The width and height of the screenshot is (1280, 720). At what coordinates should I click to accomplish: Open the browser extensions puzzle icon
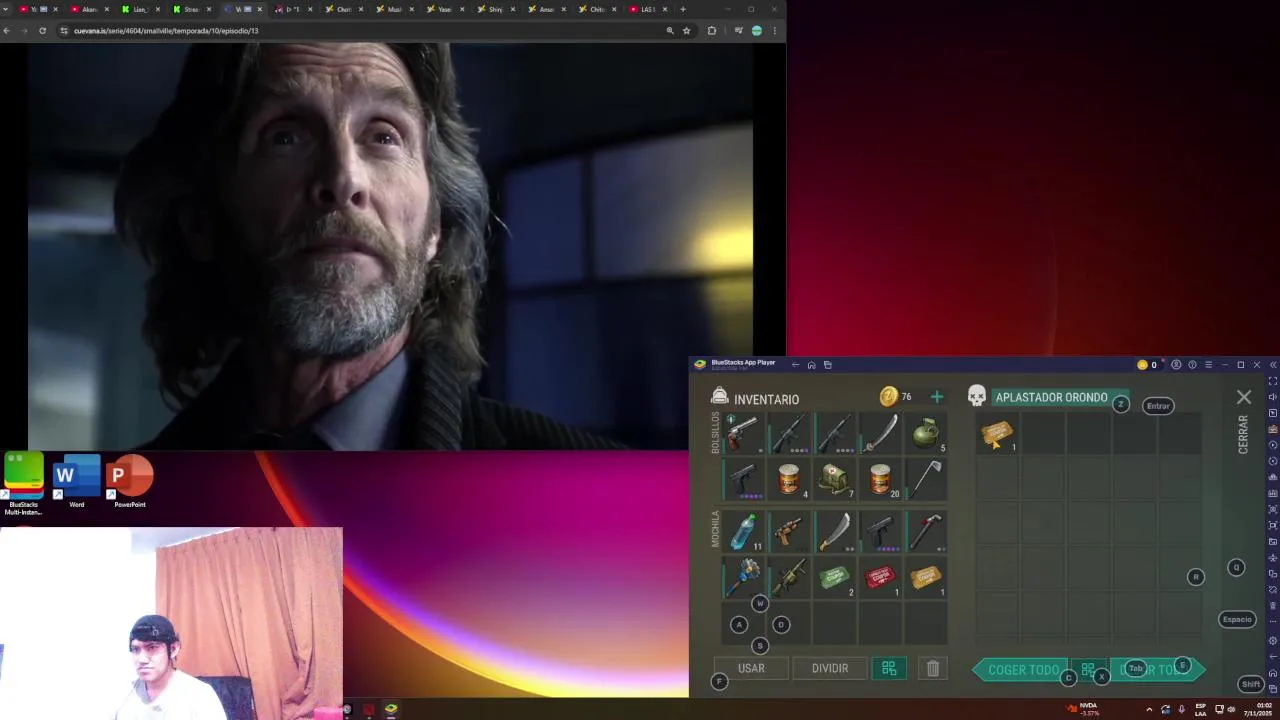coord(711,31)
